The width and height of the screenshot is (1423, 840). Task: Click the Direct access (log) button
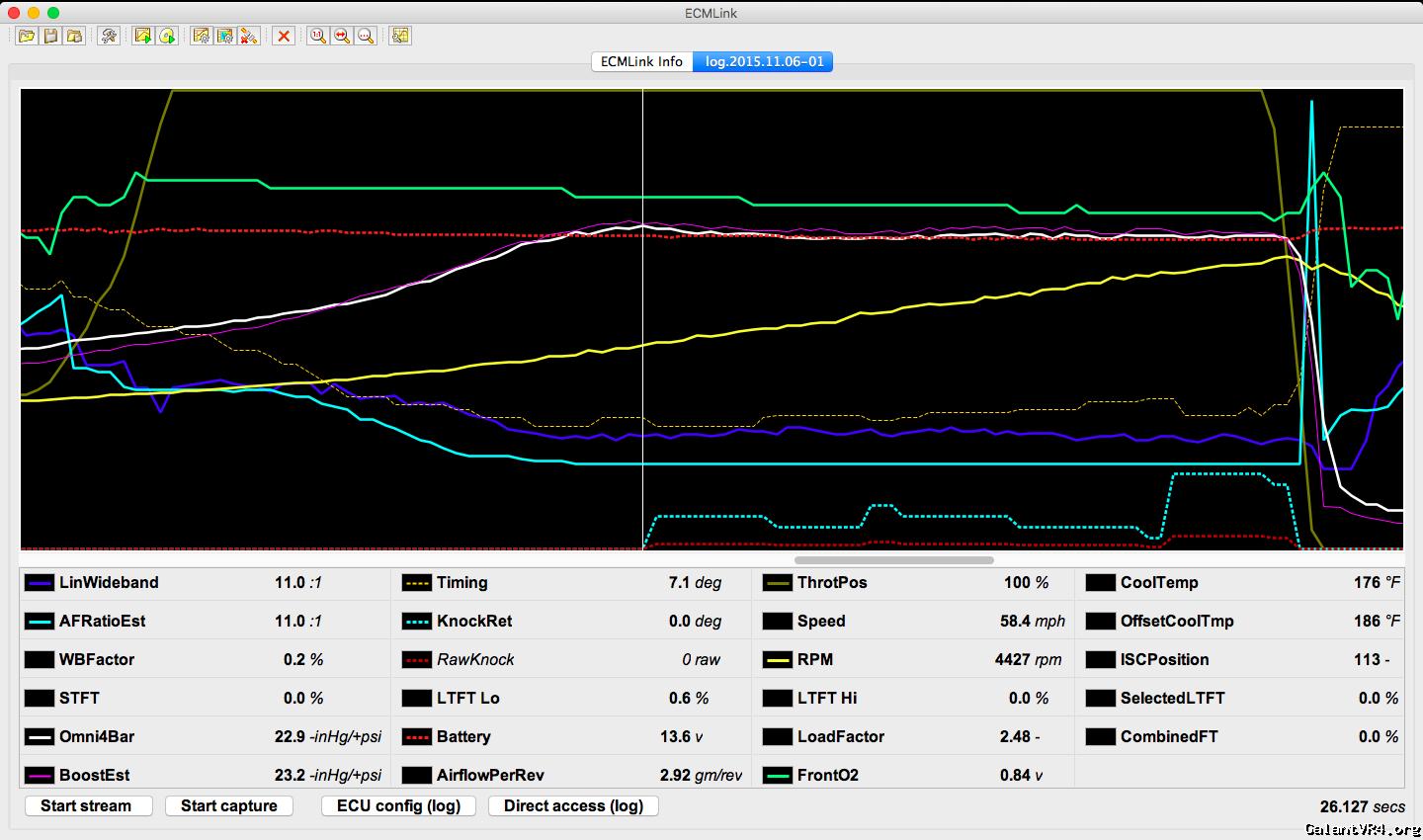click(x=573, y=805)
